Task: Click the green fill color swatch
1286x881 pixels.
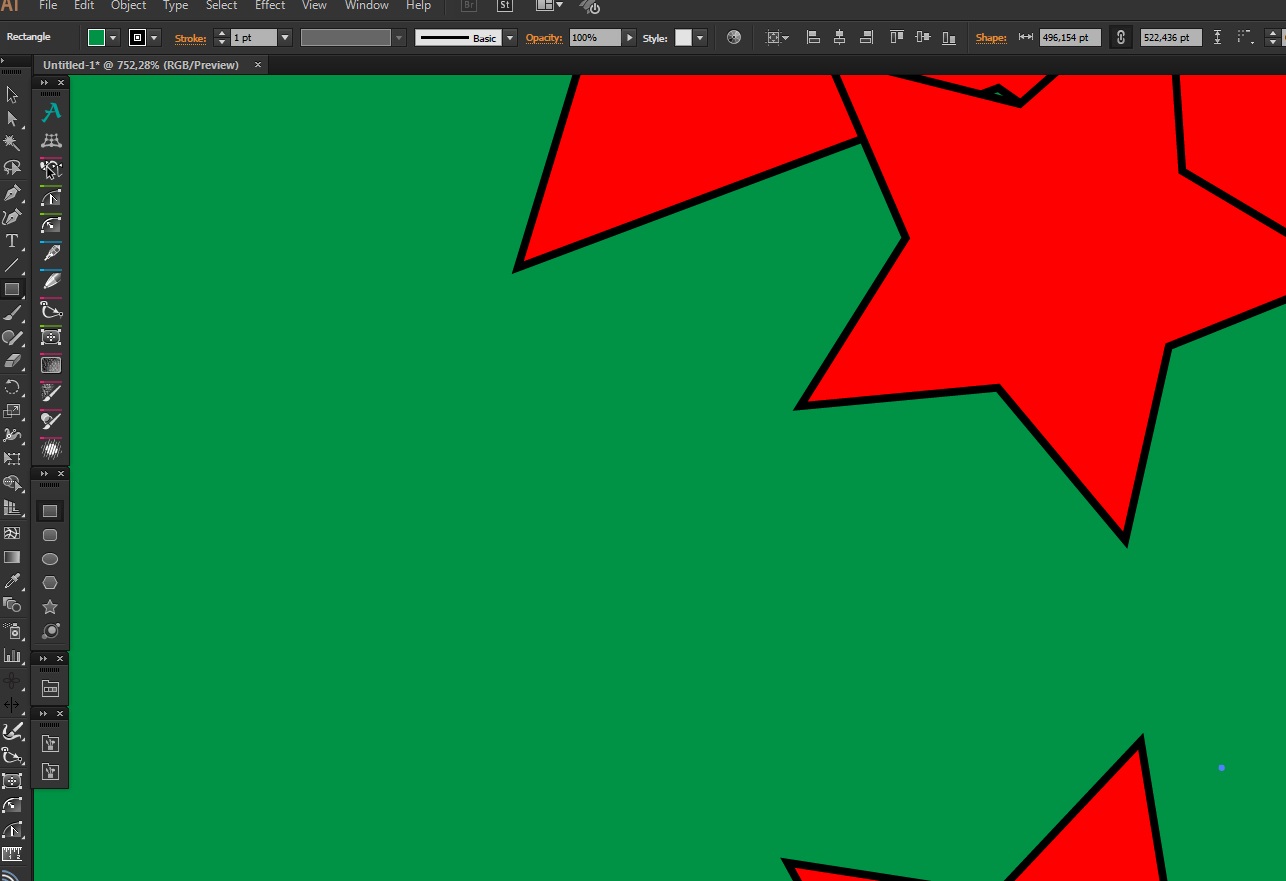Action: (96, 38)
